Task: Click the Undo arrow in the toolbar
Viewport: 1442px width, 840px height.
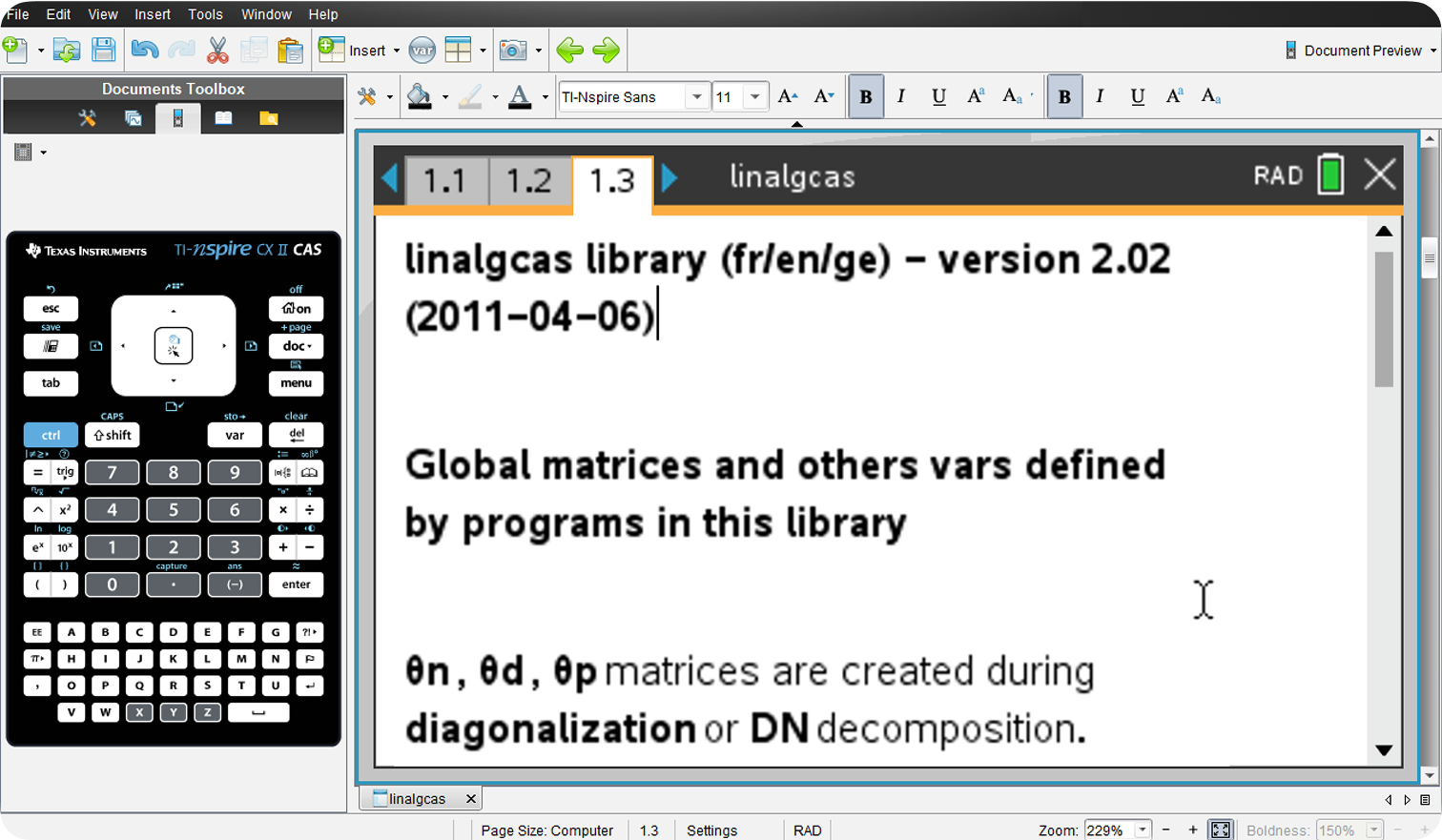Action: coord(144,50)
